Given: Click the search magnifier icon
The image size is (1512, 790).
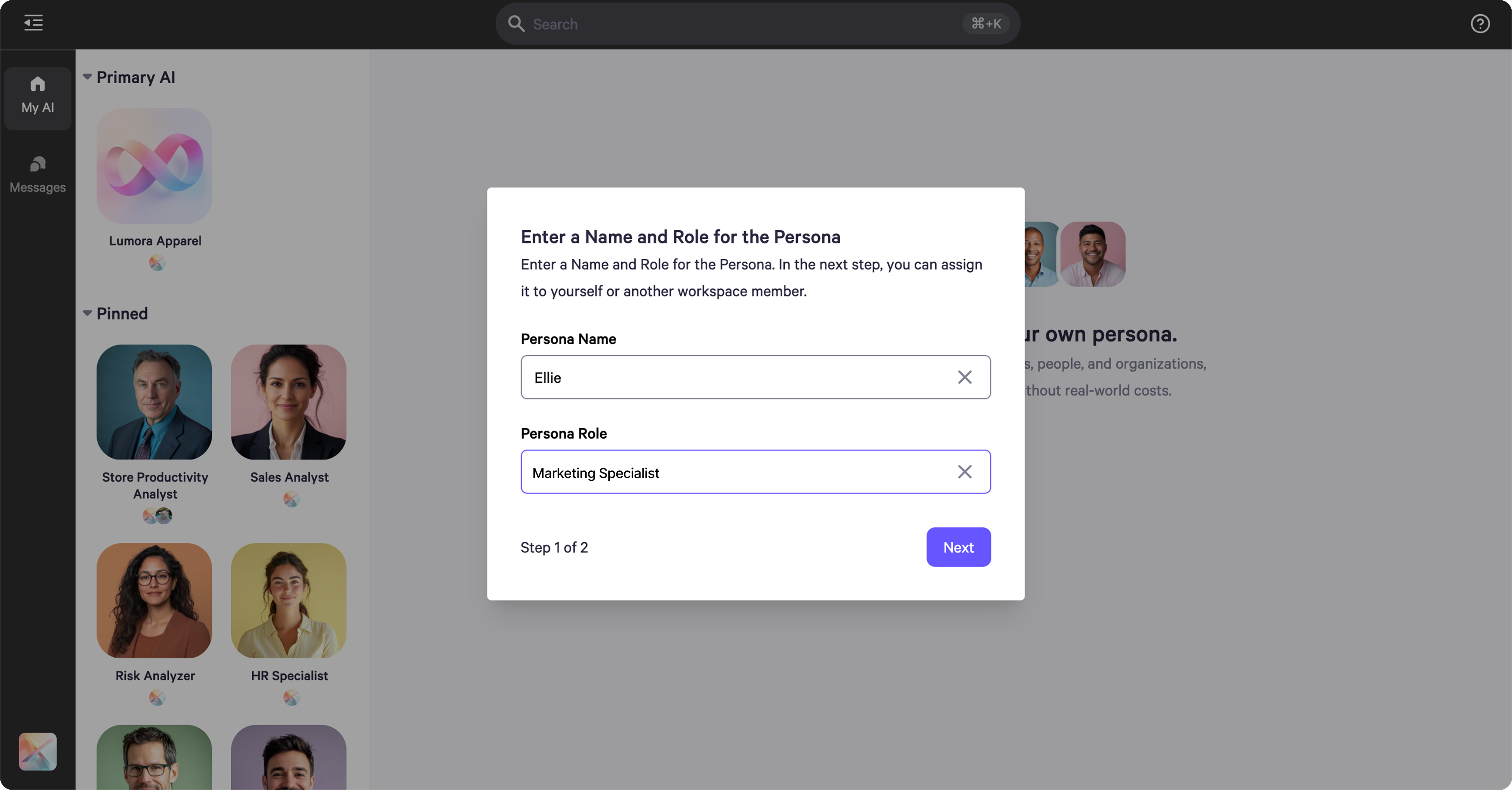Looking at the screenshot, I should 516,23.
